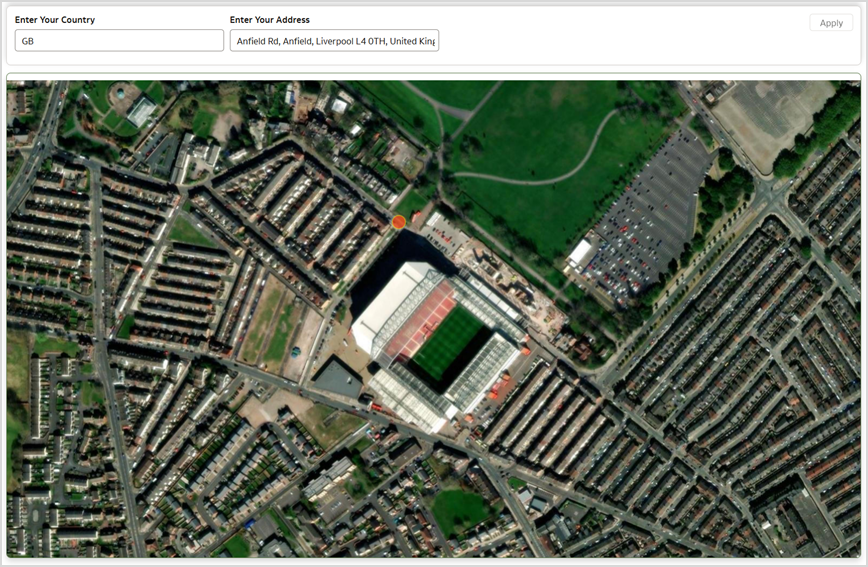Focus the Enter Your Country input field

click(x=119, y=40)
